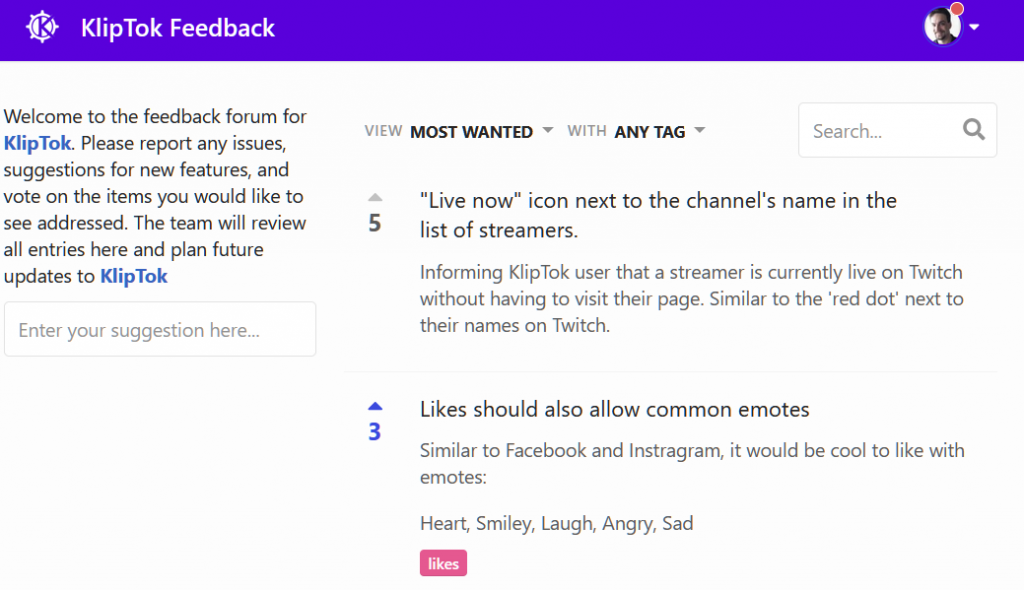Click the search magnifier icon
Image resolution: width=1024 pixels, height=590 pixels.
coord(973,129)
